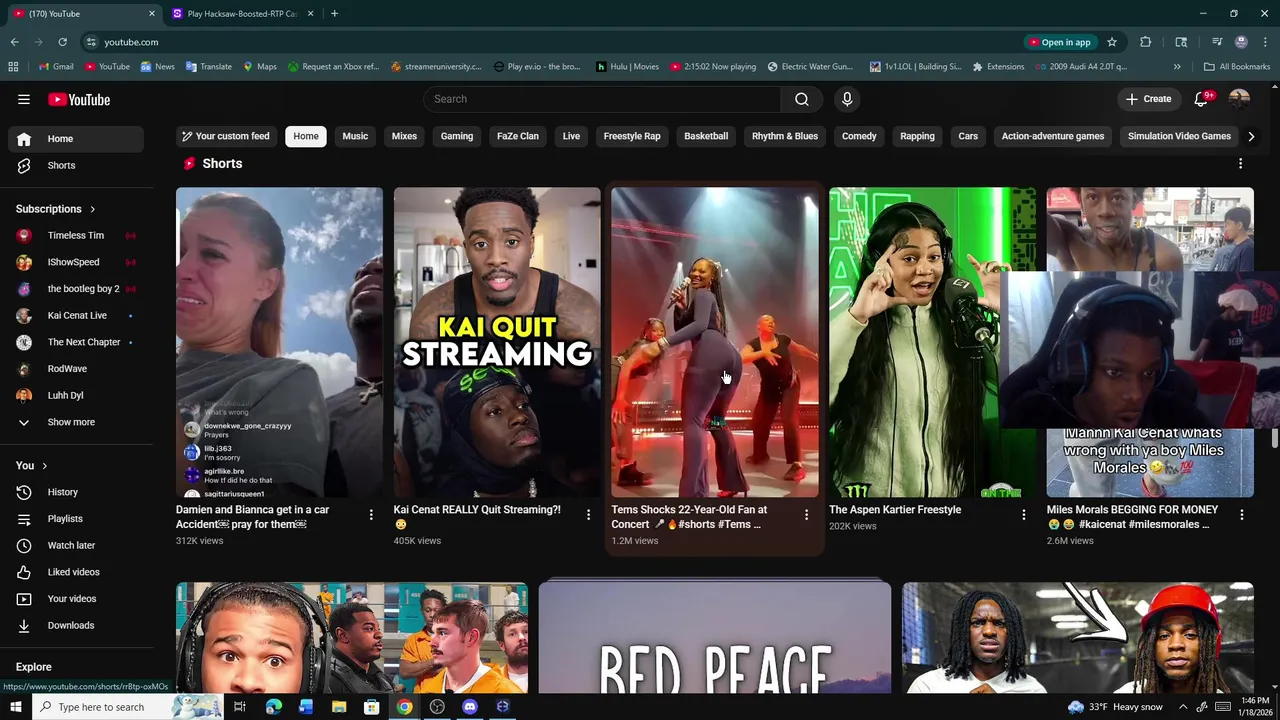The width and height of the screenshot is (1280, 720).
Task: Open menu for Kai Cenat Quit Streaming short
Action: [588, 514]
